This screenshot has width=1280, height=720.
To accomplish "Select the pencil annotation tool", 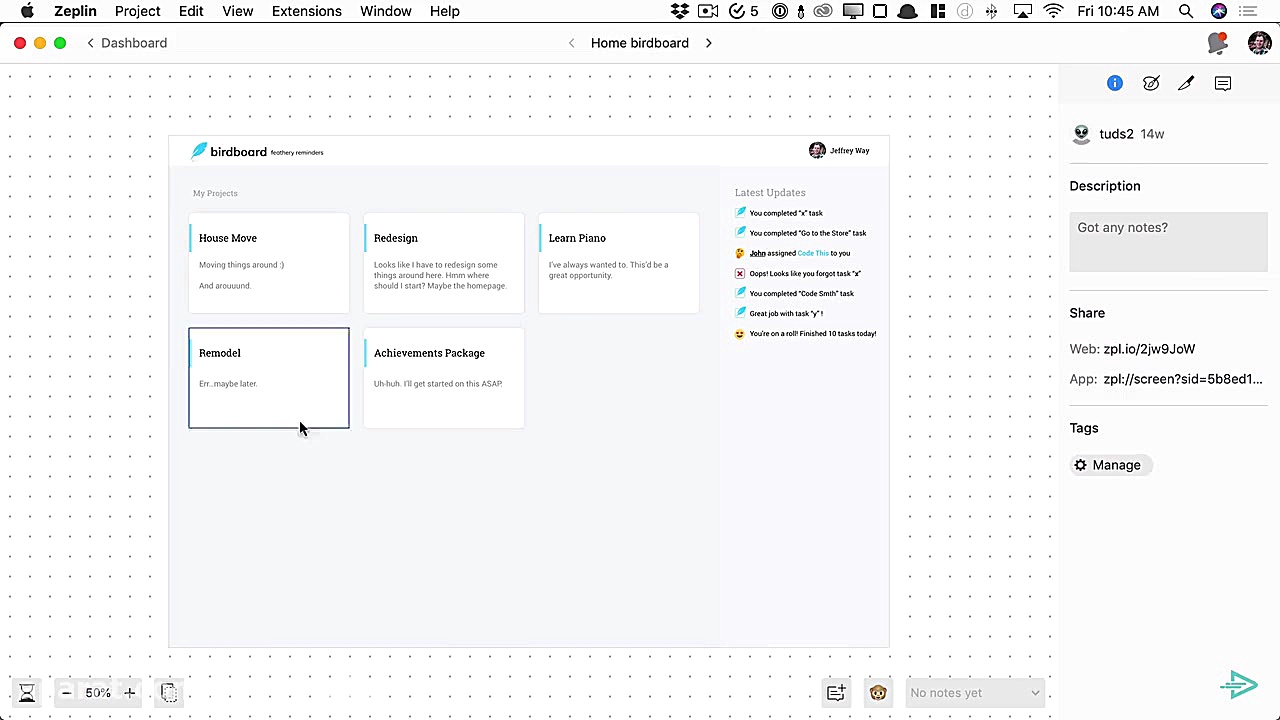I will (1186, 83).
